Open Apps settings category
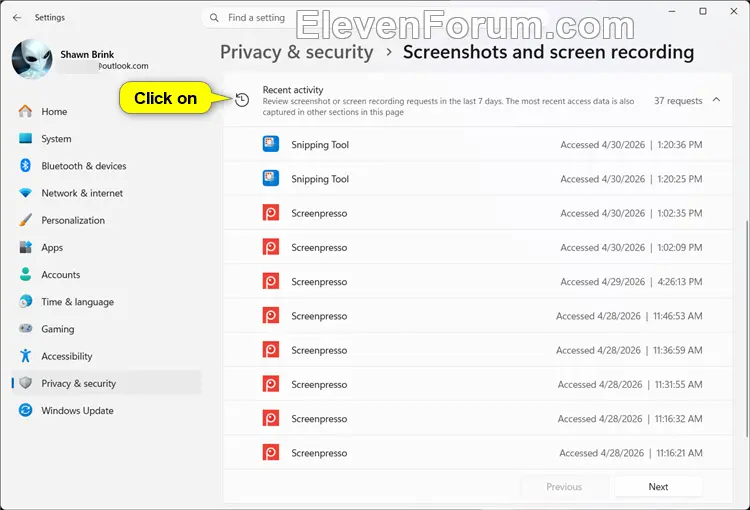This screenshot has width=750, height=510. click(106, 247)
